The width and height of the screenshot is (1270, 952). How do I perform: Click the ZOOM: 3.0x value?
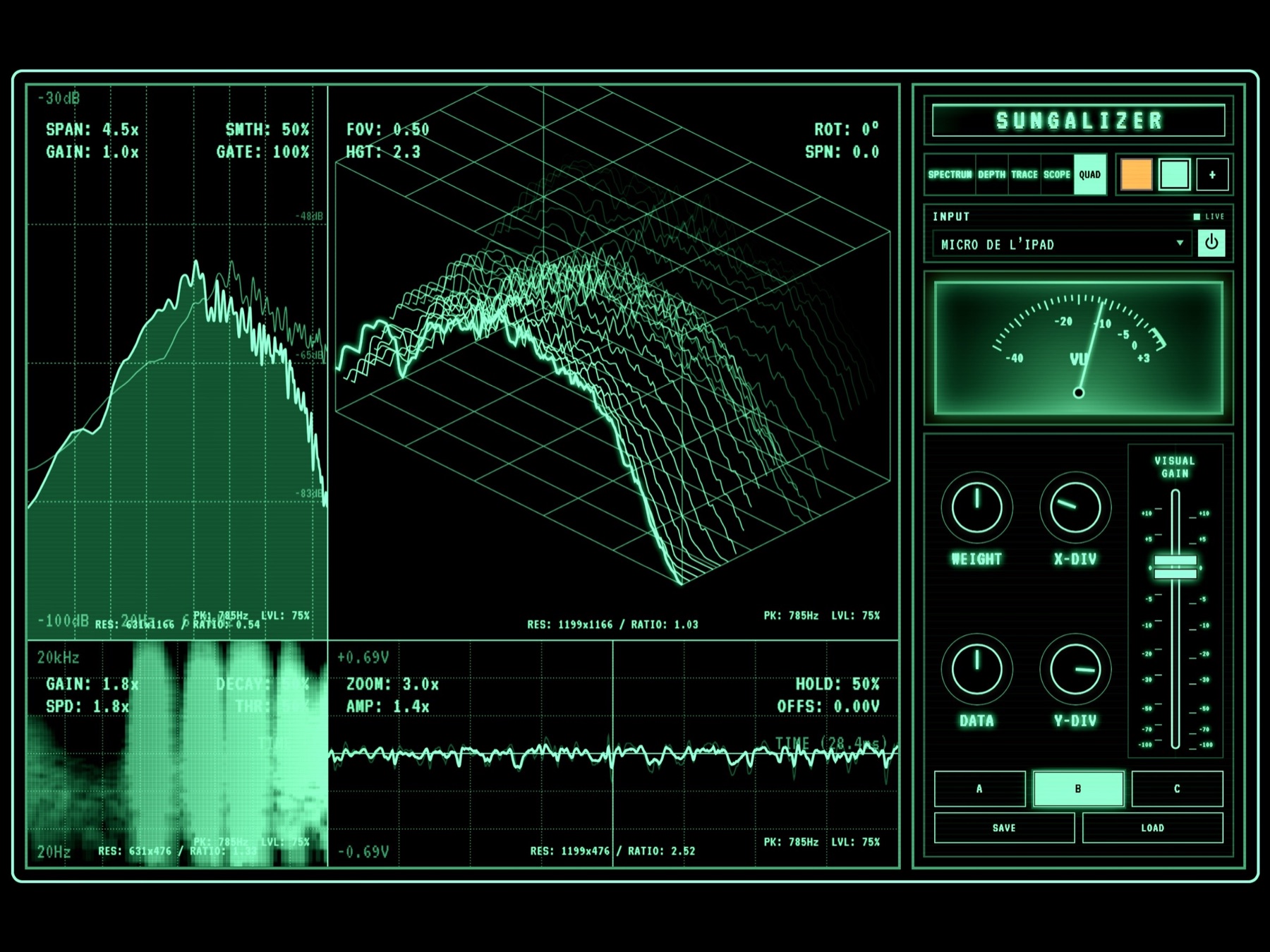[392, 685]
